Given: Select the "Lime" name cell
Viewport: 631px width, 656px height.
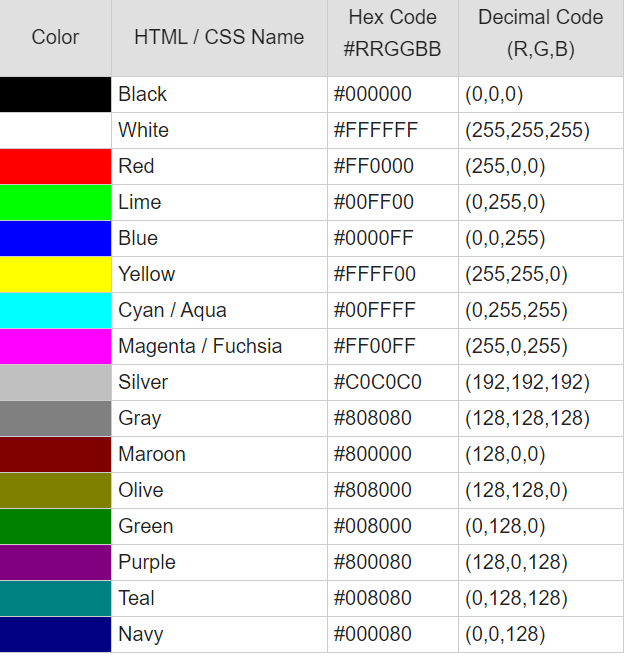Looking at the screenshot, I should pos(220,202).
